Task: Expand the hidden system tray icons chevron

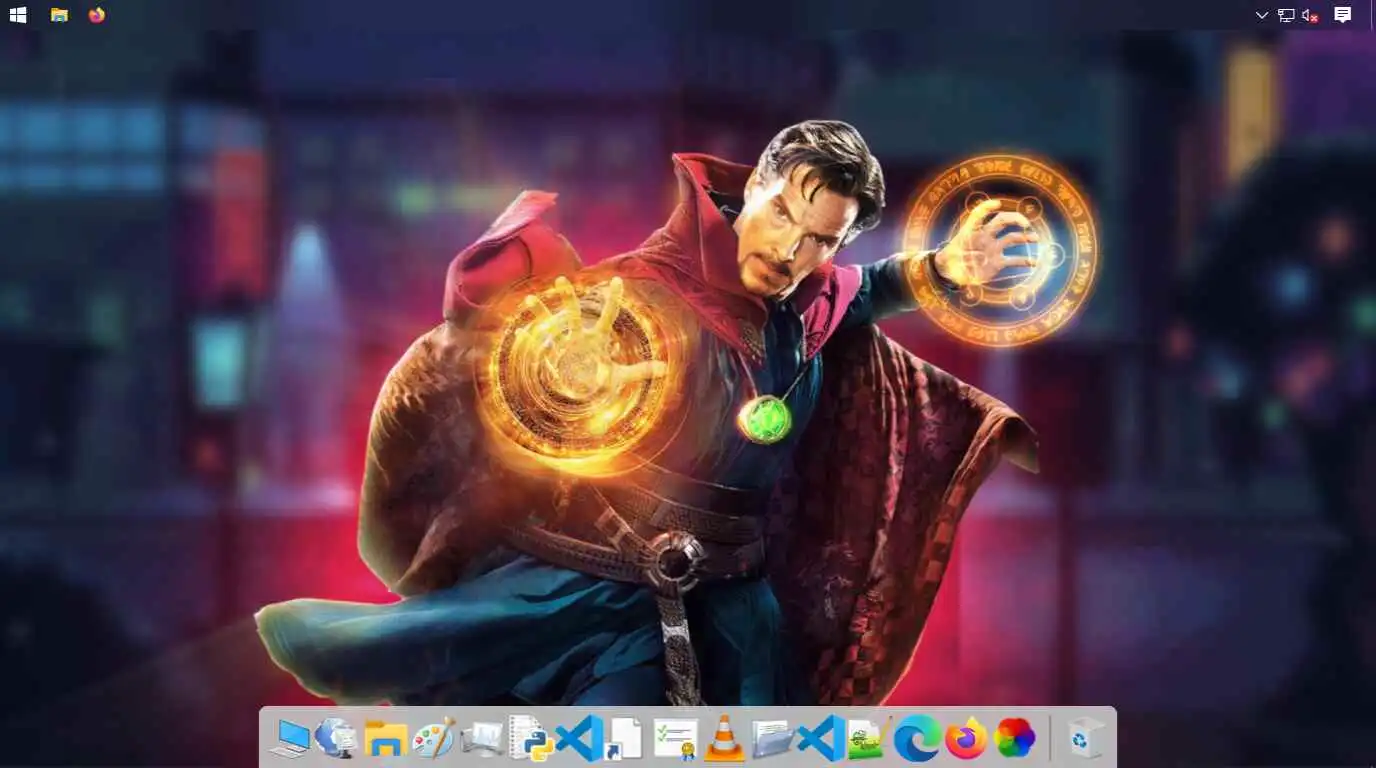Action: pos(1262,15)
